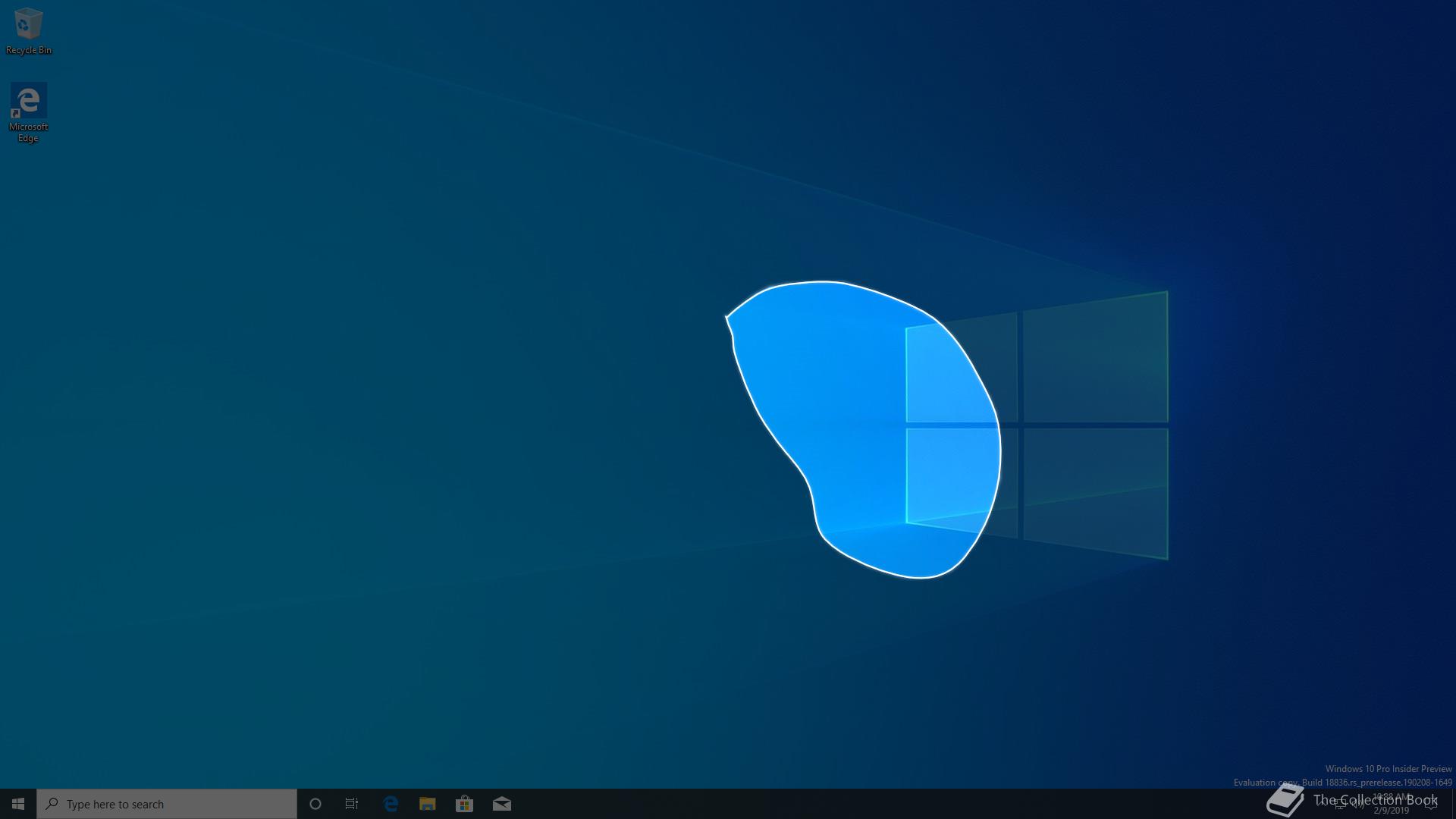Expand the hidden system tray icons chevron
This screenshot has width=1456, height=819.
point(1322,803)
